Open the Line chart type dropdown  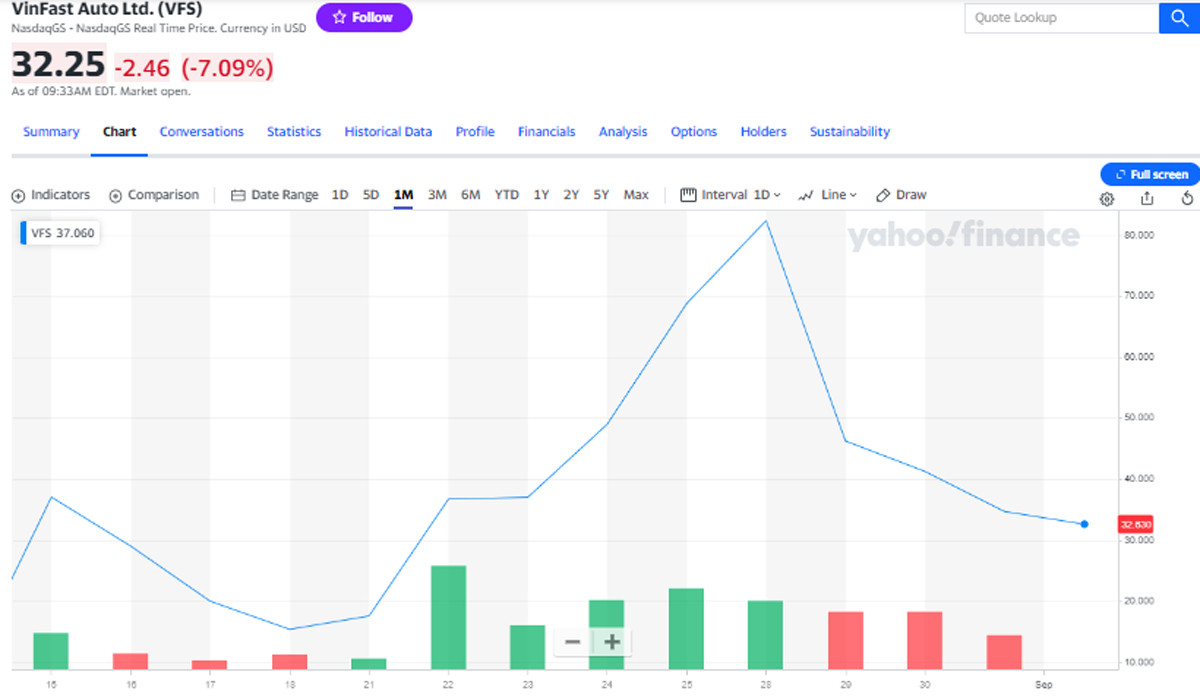(x=828, y=195)
